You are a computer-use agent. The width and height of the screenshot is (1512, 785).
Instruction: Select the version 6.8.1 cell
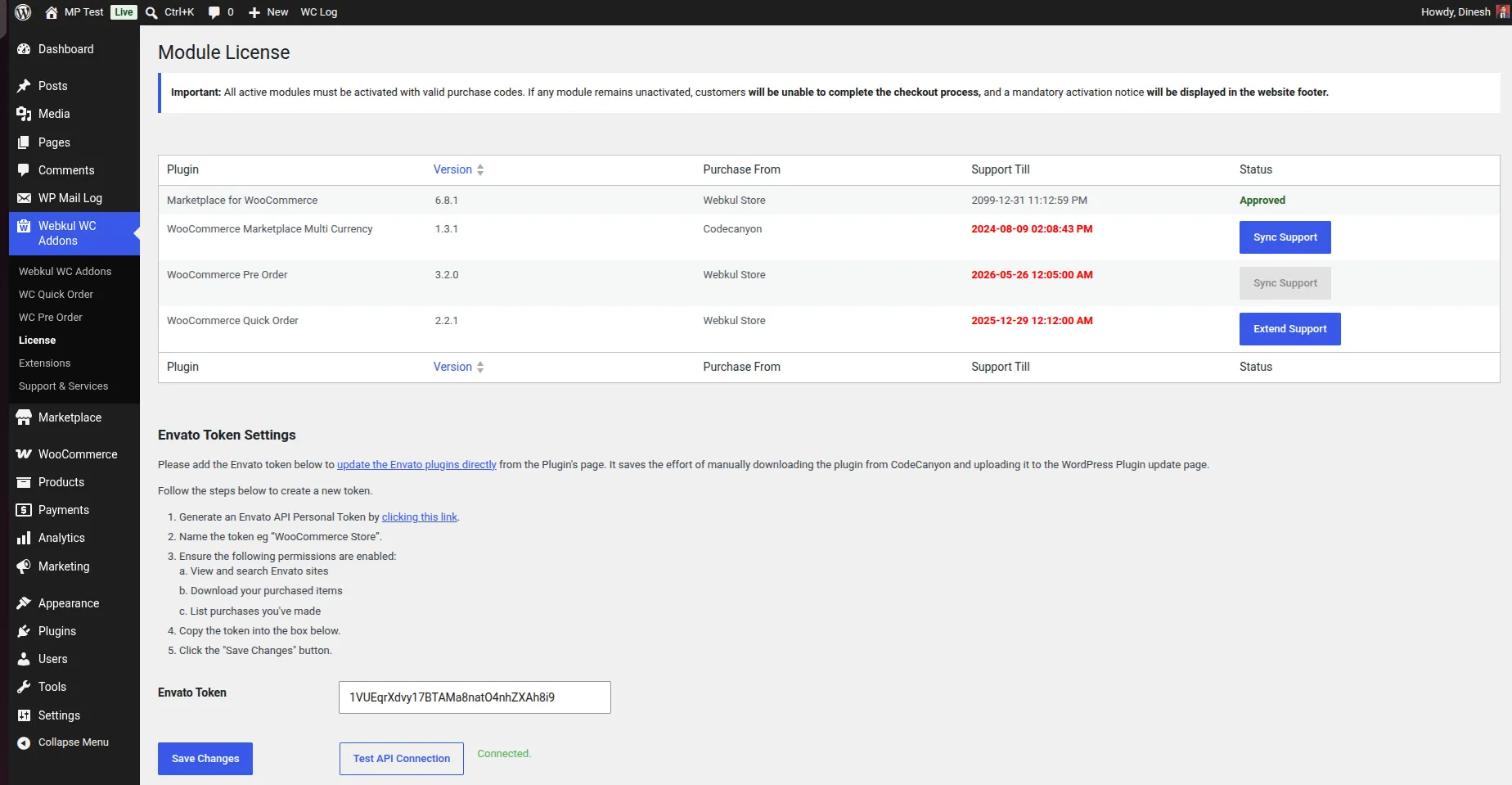(x=447, y=201)
